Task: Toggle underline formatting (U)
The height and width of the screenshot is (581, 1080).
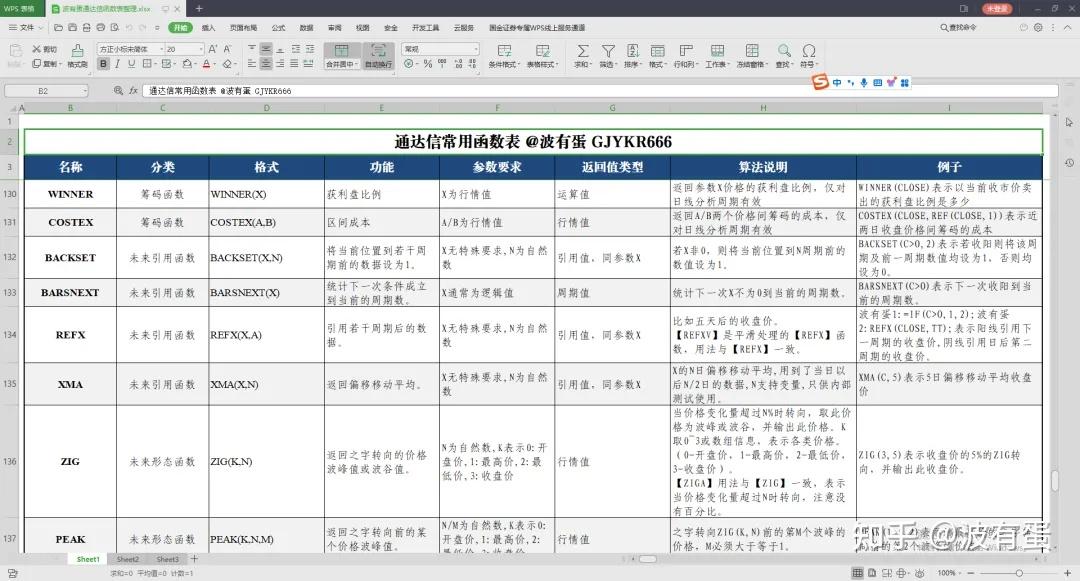Action: [x=131, y=64]
